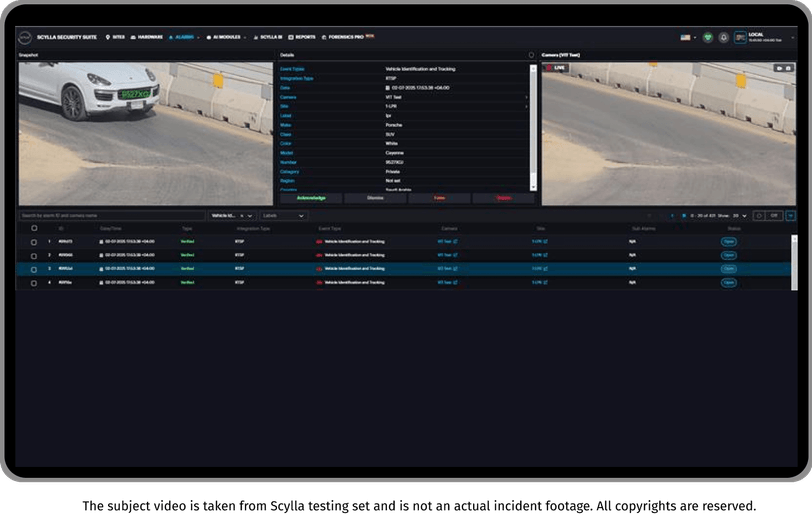Click the alarm search input field
812x519 pixels.
pos(112,215)
